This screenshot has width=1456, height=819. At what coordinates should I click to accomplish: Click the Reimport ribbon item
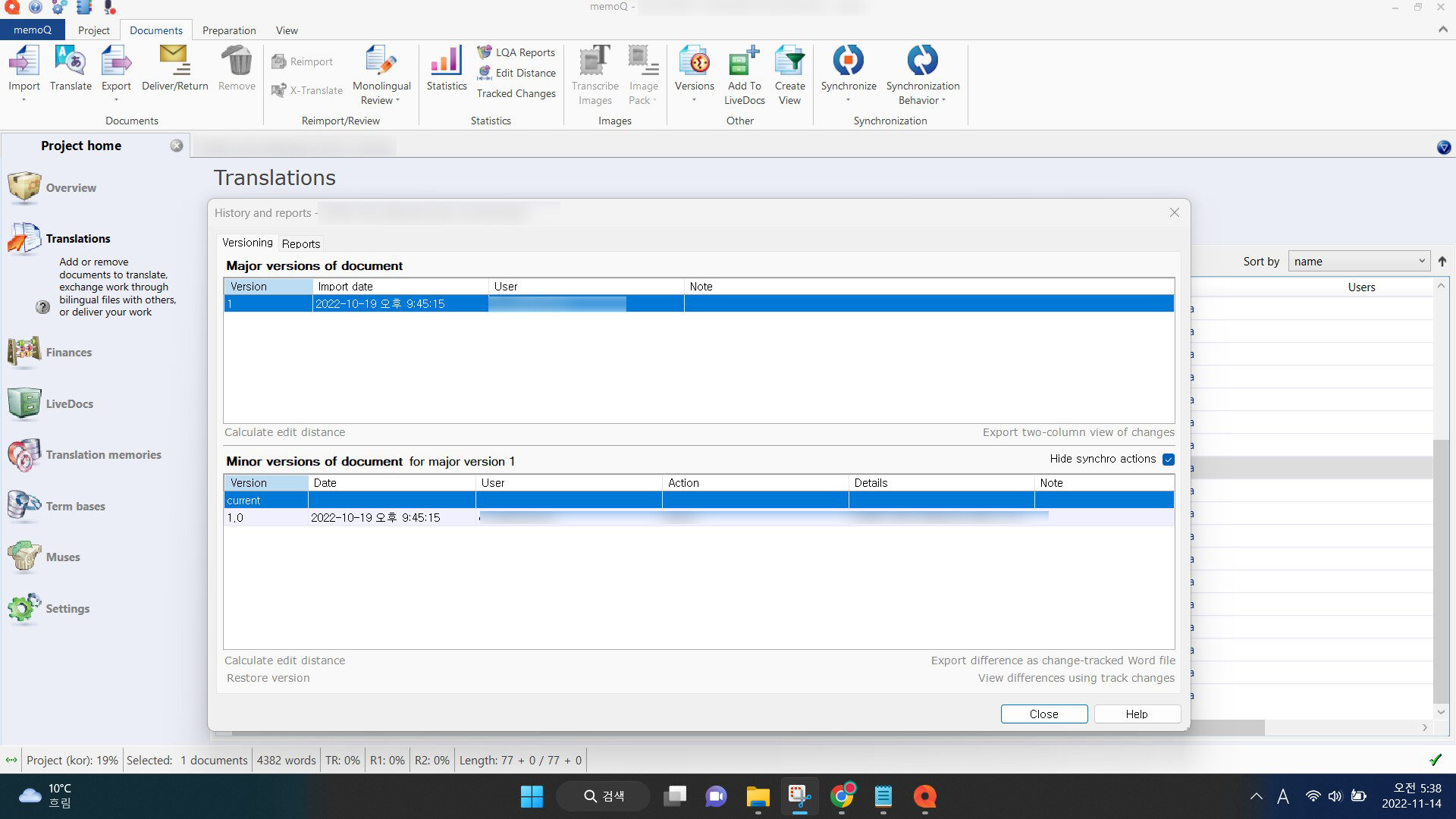[x=303, y=61]
